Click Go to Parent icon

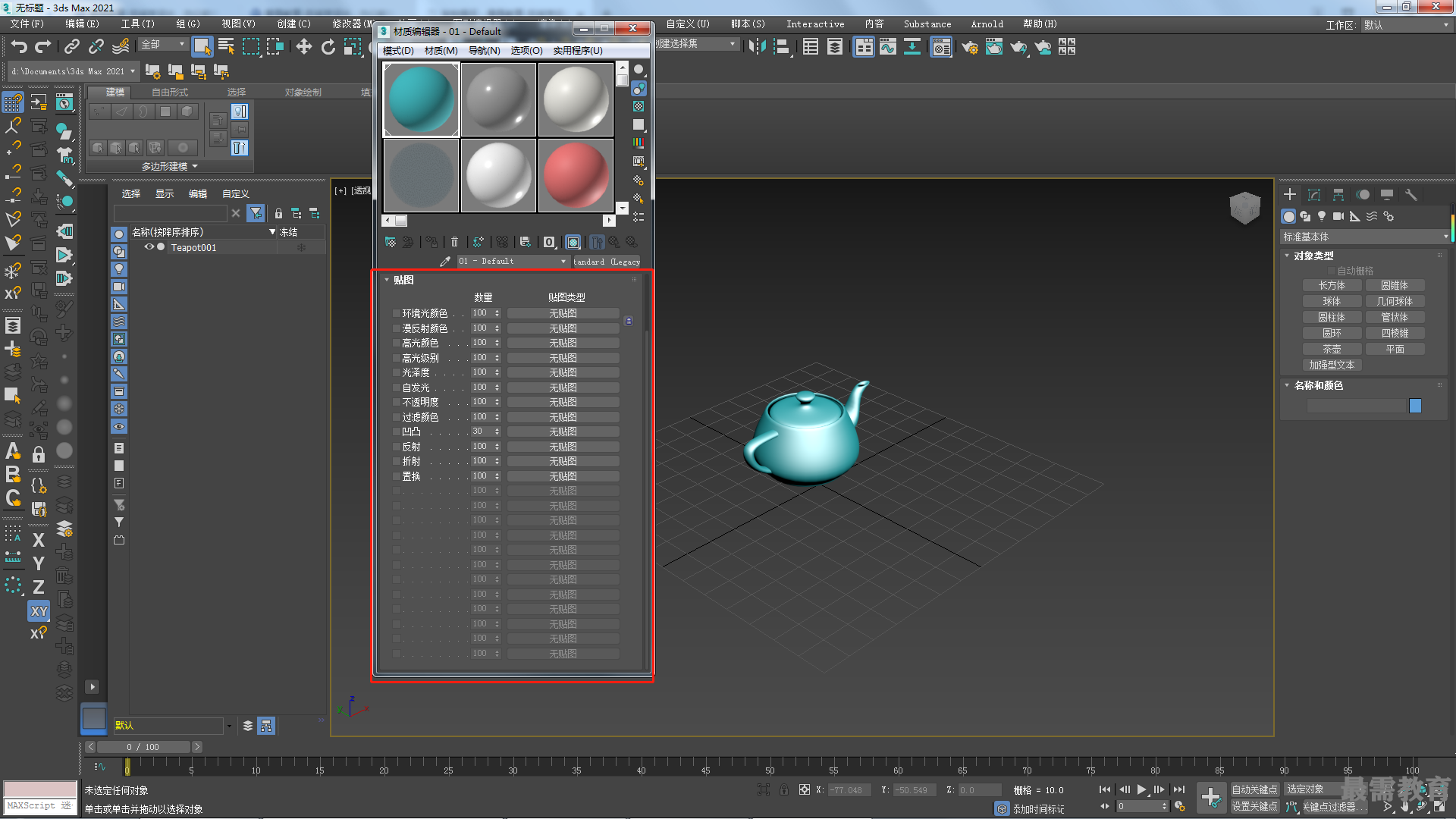[614, 242]
